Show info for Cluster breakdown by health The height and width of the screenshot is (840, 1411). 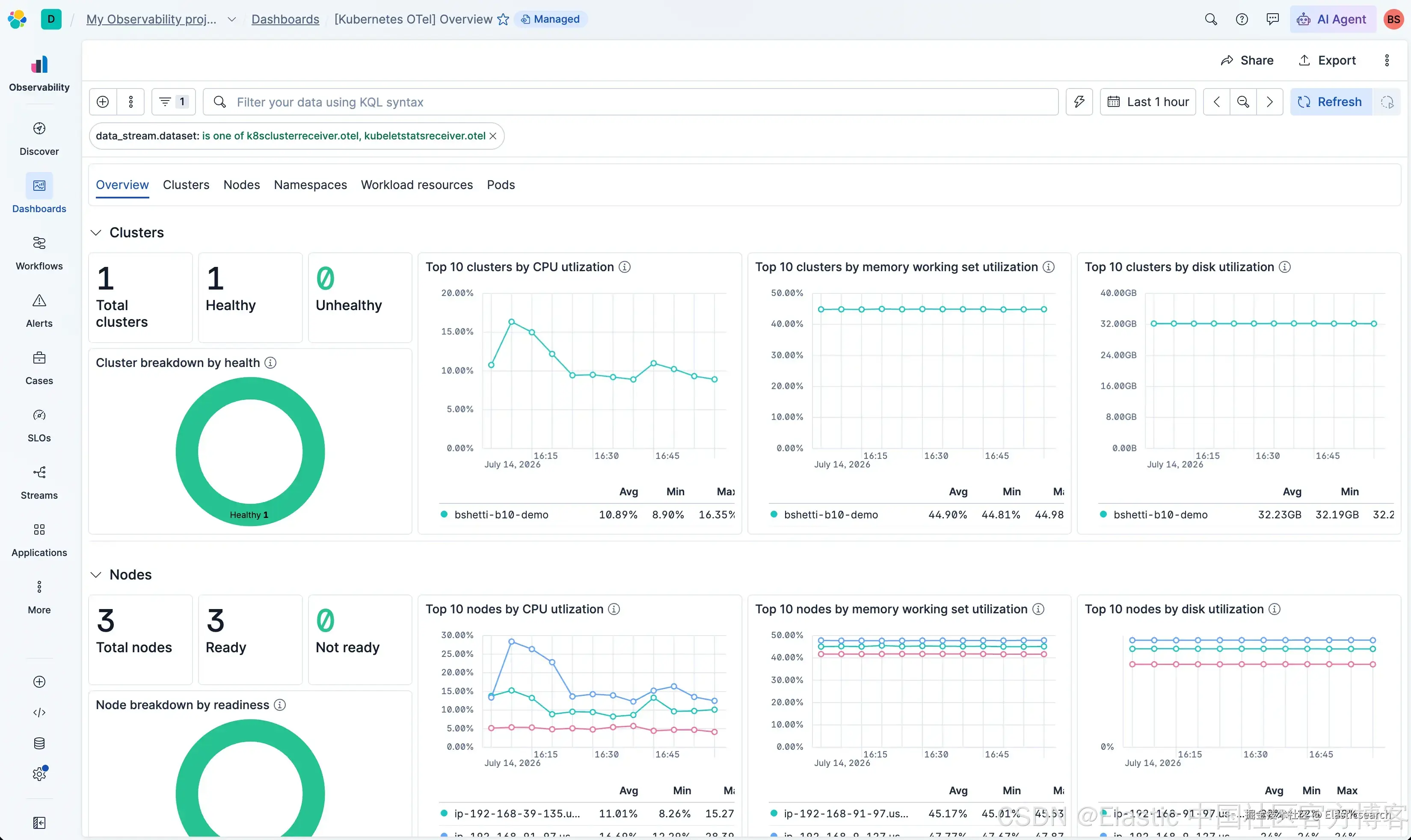point(271,363)
